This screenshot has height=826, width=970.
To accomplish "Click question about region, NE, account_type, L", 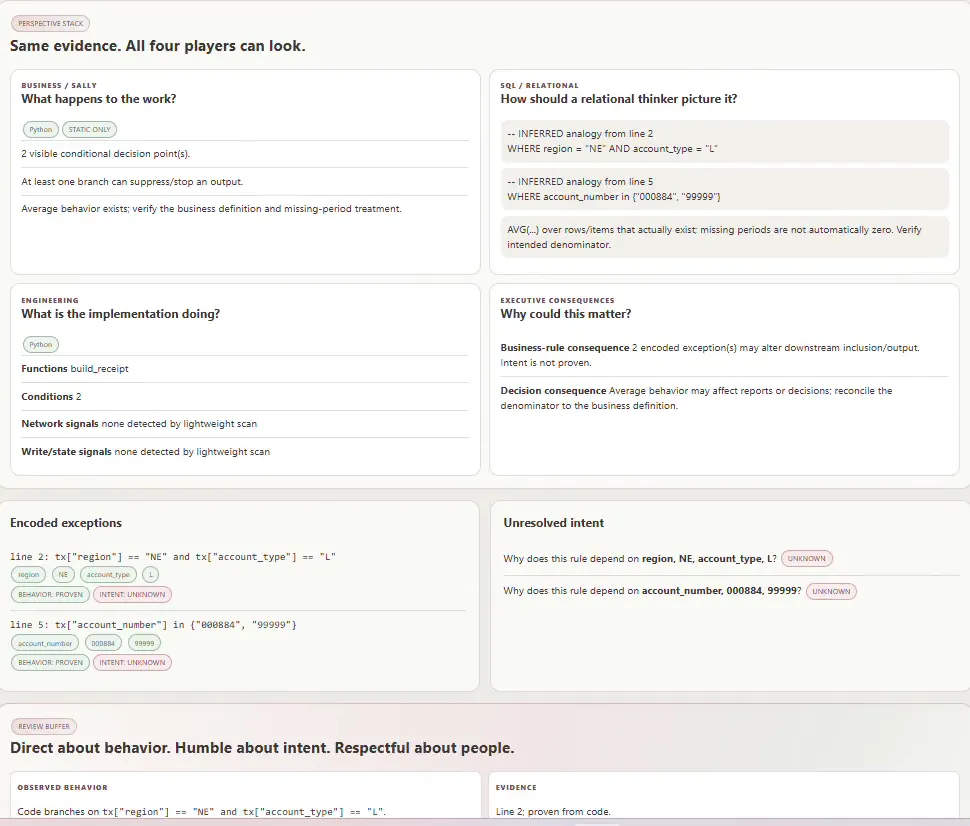I will pyautogui.click(x=640, y=559).
